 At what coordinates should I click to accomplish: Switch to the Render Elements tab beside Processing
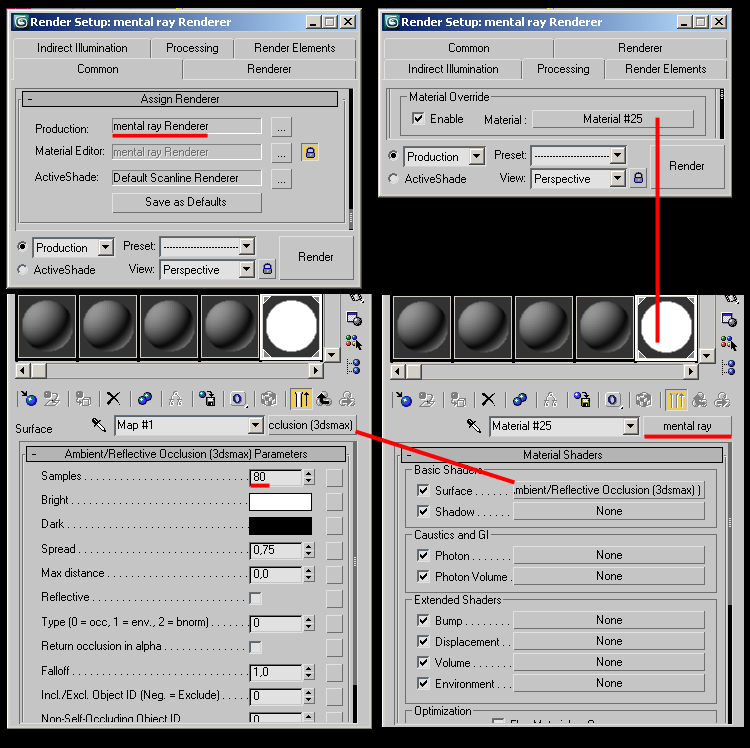665,69
